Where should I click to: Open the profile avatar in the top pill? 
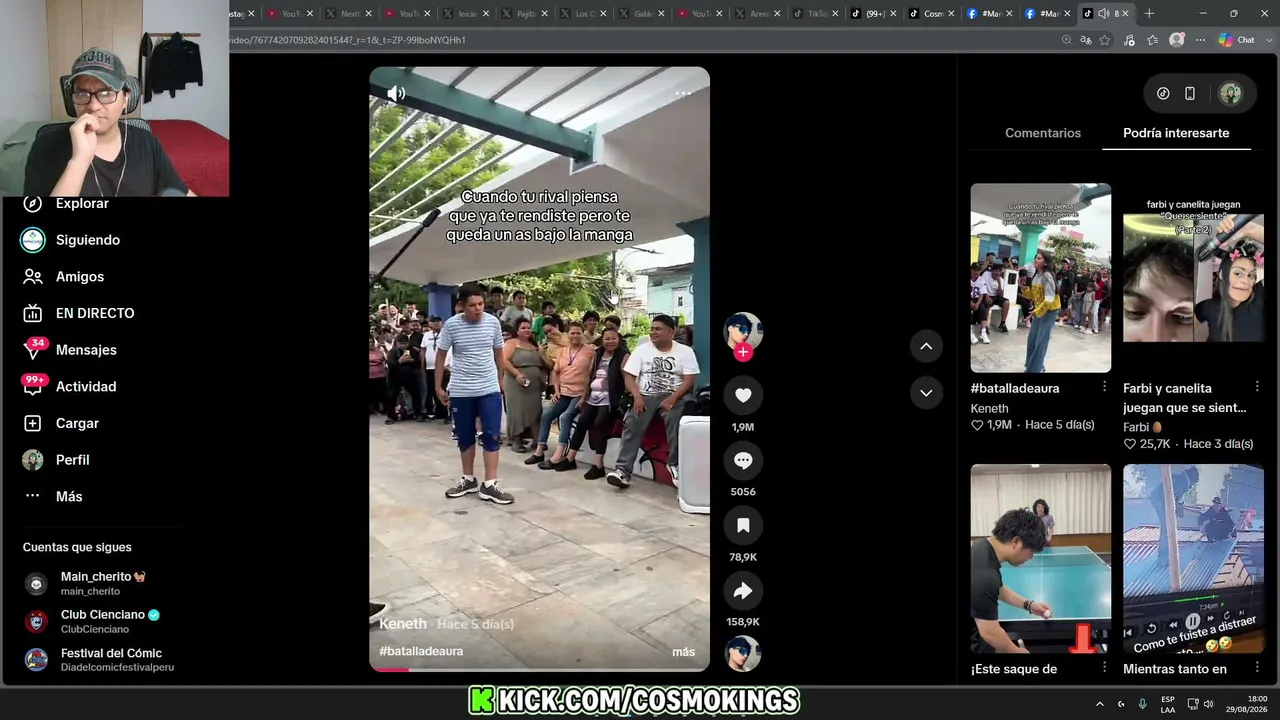click(x=1230, y=94)
